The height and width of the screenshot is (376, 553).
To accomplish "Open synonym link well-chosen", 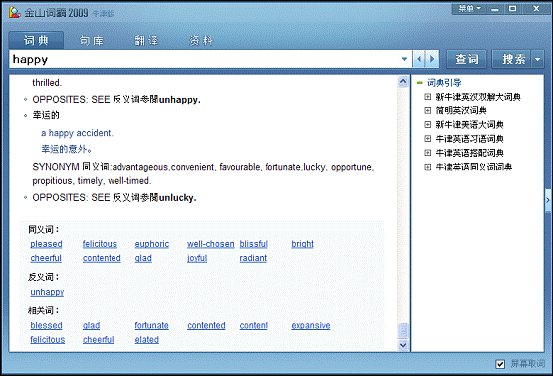I will pyautogui.click(x=211, y=244).
